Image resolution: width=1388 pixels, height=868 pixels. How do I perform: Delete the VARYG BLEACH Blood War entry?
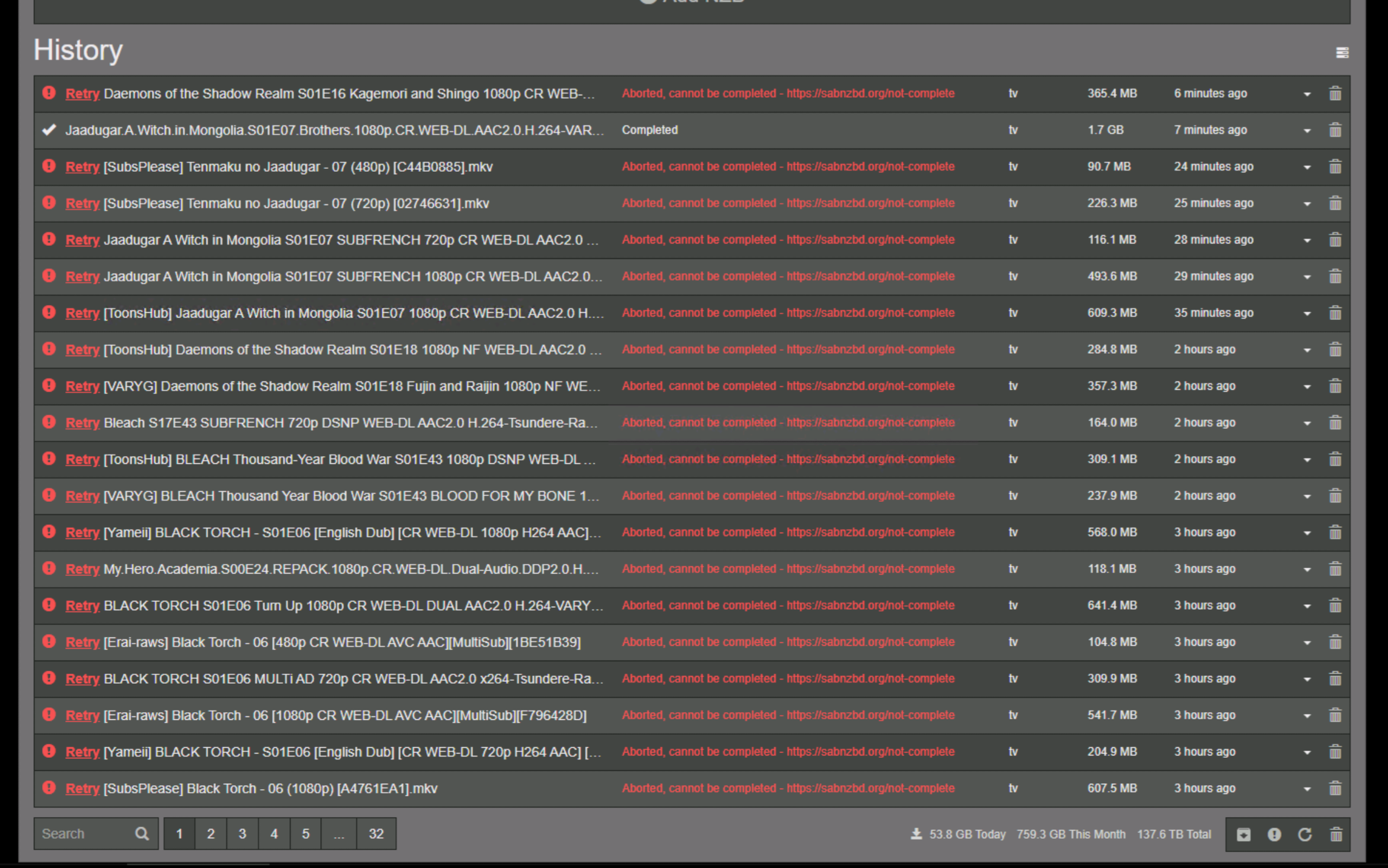click(1335, 496)
